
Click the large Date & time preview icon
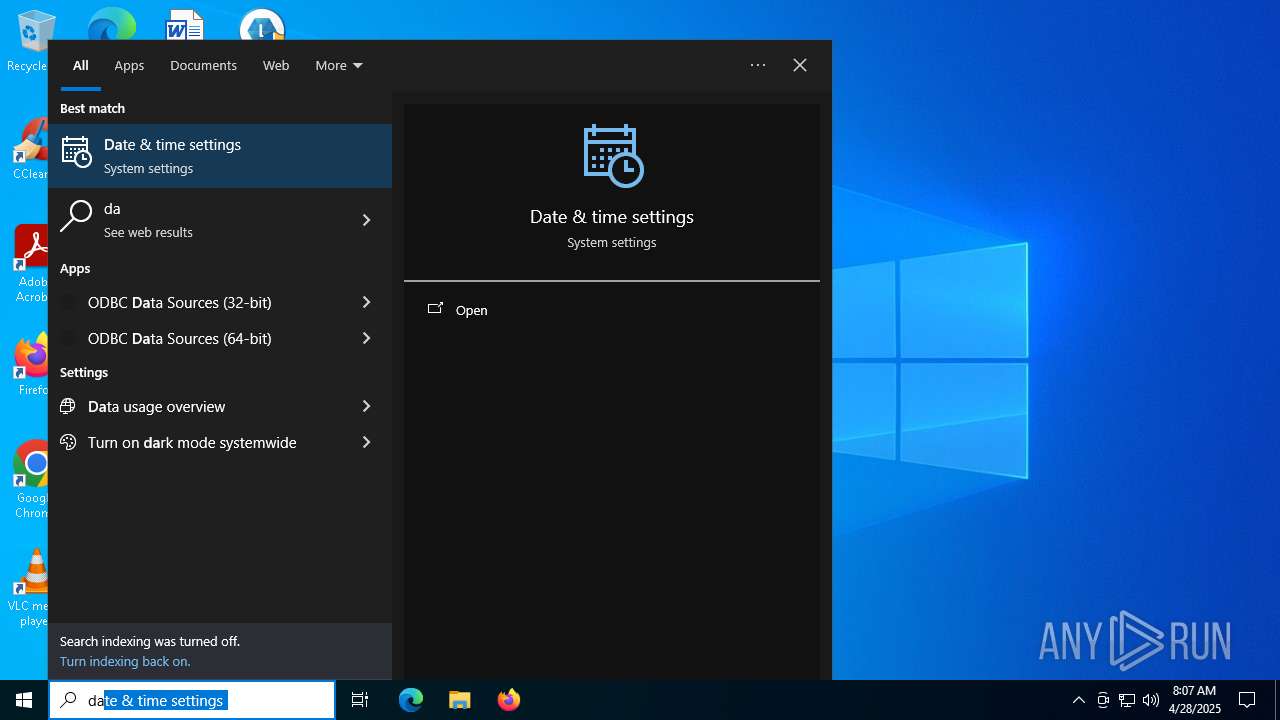(x=612, y=156)
